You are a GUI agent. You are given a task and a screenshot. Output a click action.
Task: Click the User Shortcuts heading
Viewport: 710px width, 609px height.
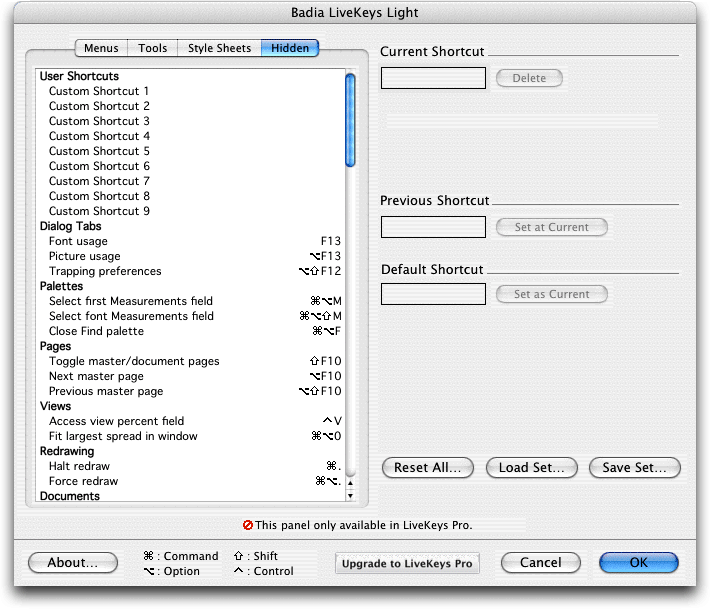(79, 76)
